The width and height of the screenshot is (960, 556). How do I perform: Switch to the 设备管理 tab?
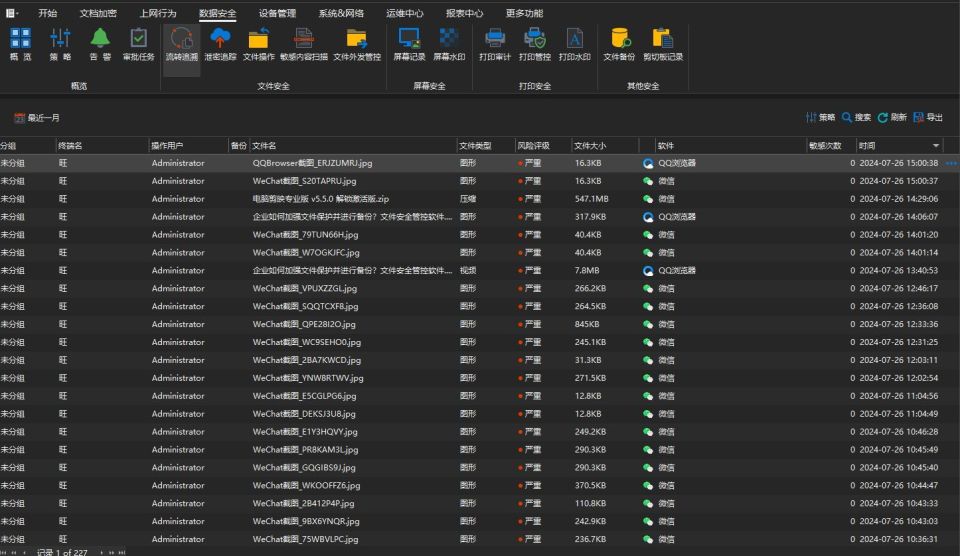click(x=277, y=13)
